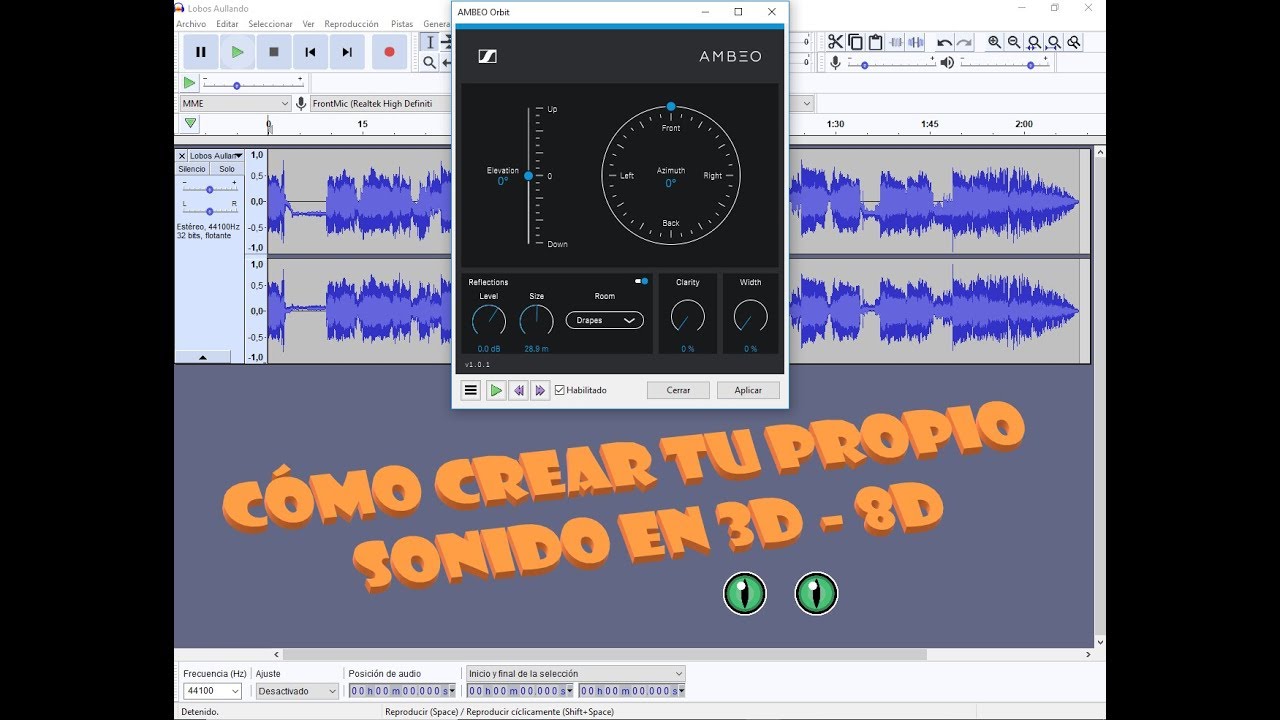Open the FrontMic recording device dropdown
This screenshot has height=720, width=1280.
(380, 103)
